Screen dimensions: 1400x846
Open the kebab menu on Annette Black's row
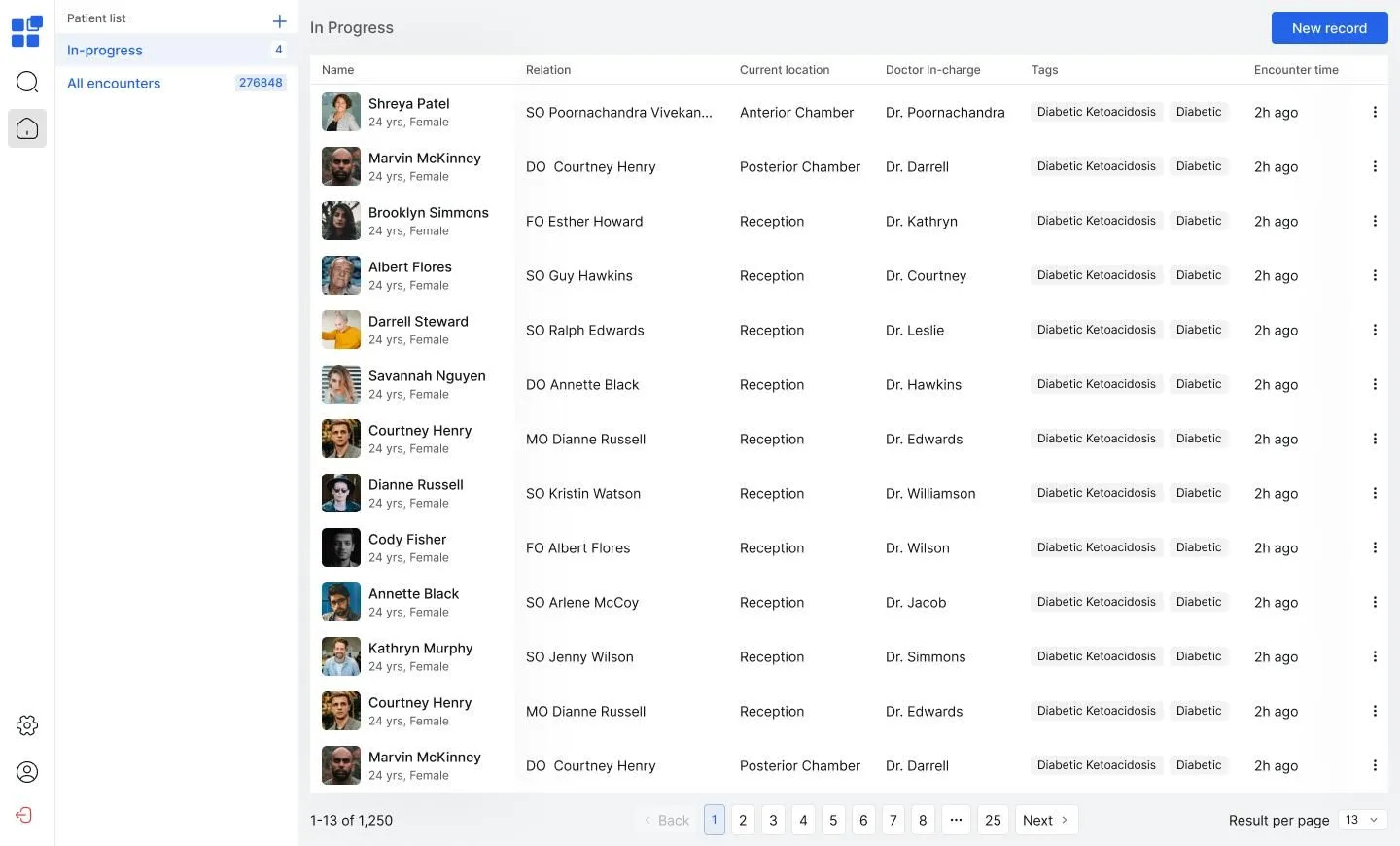point(1376,602)
